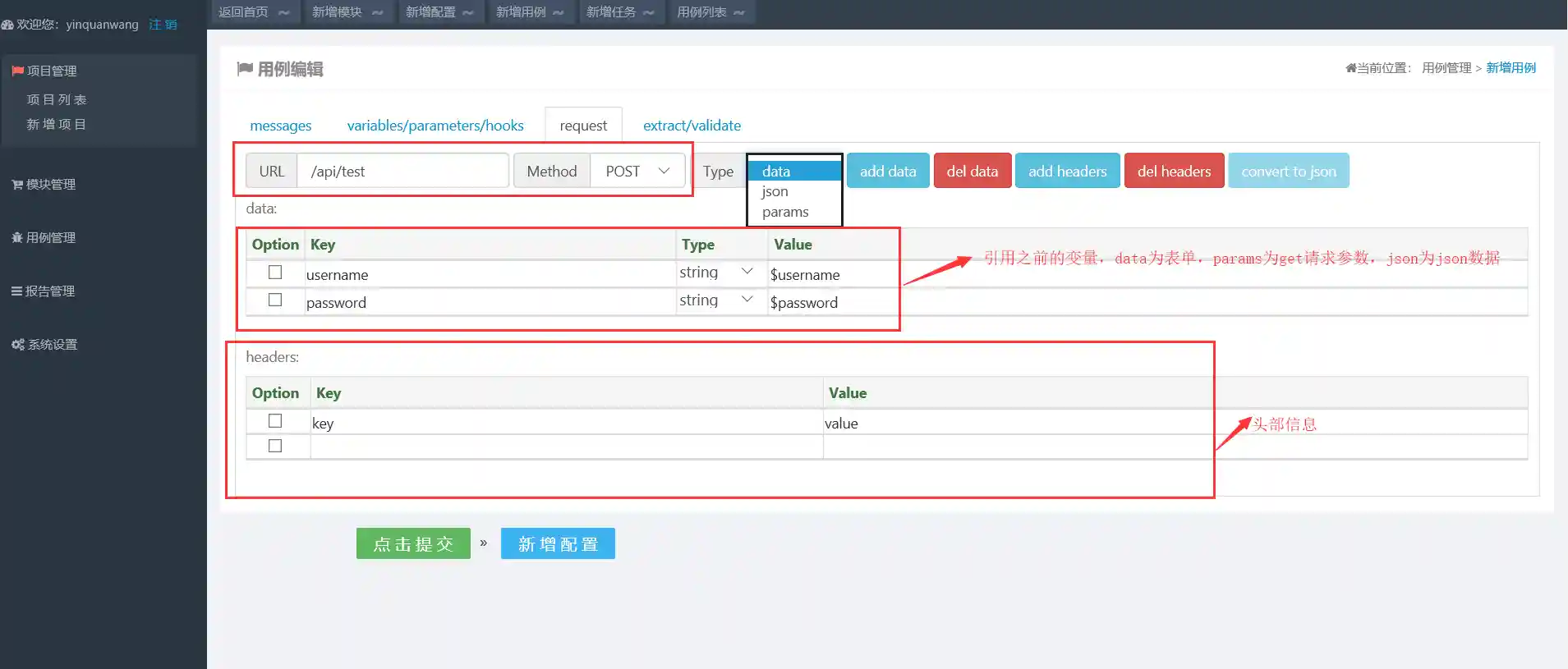Click the bug icon beside 用例管理
1568x669 pixels.
coord(17,238)
